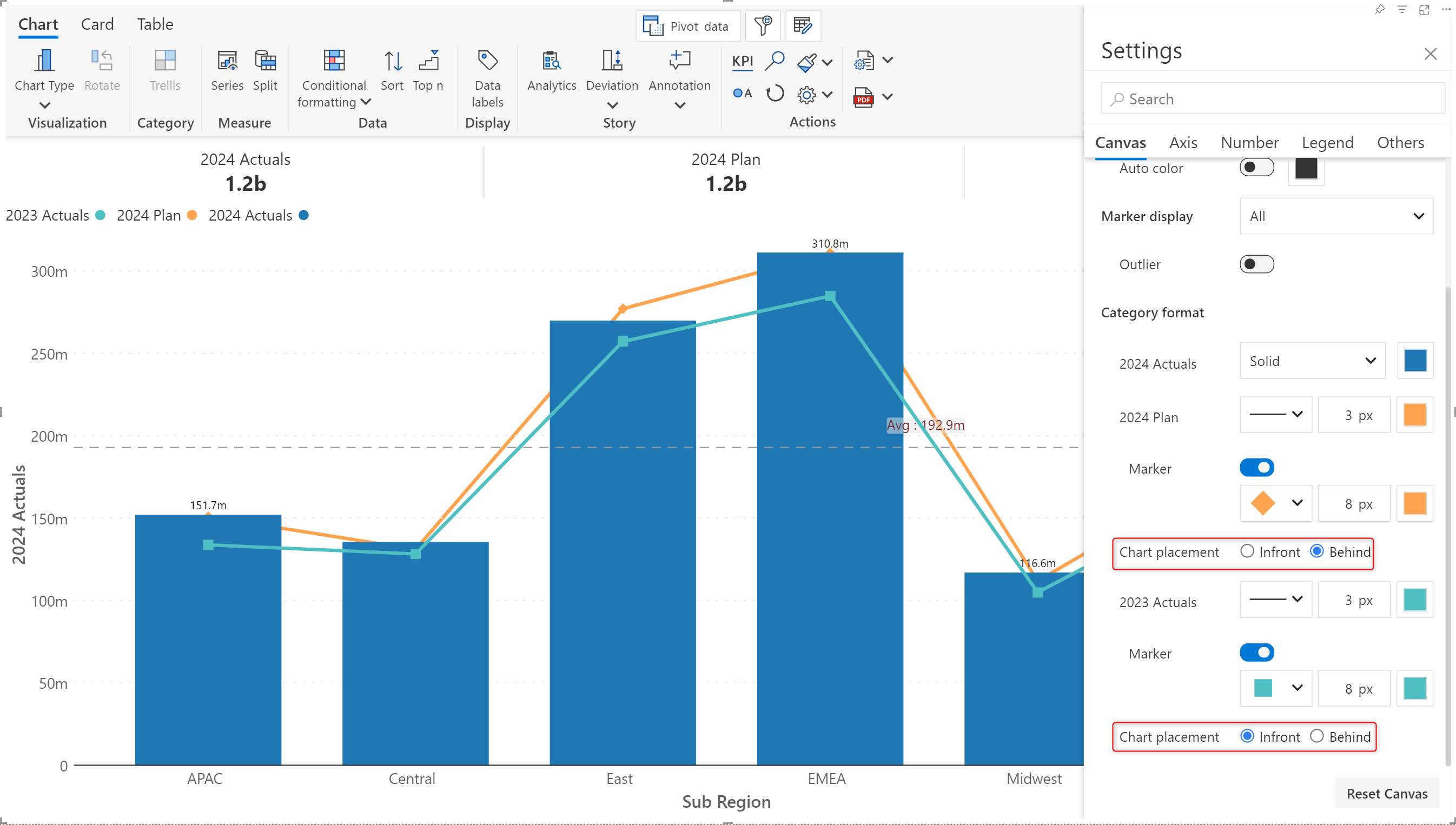
Task: Open the Auto color black swatch
Action: (x=1306, y=168)
